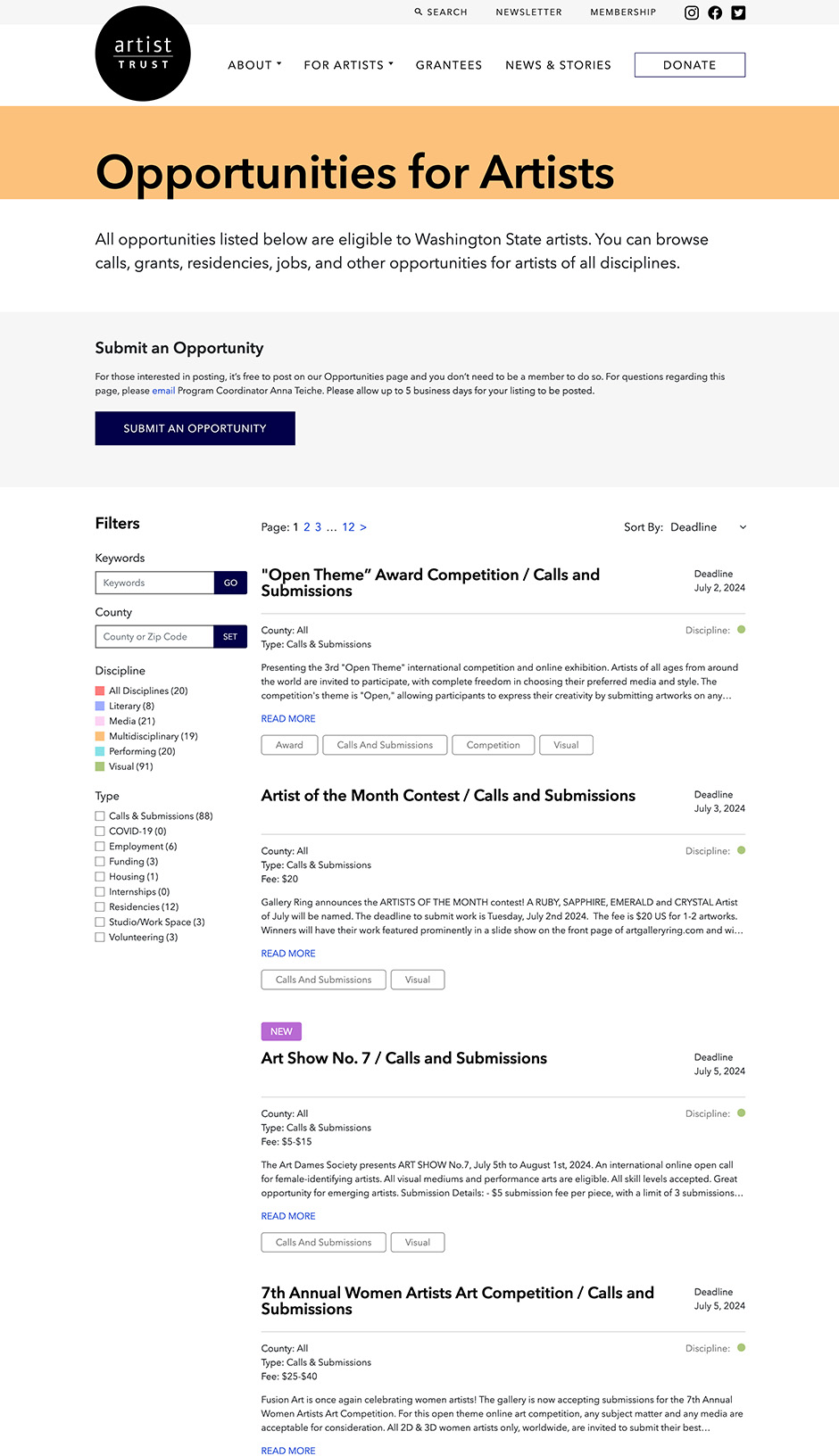839x1456 pixels.
Task: Select the pink Media color swatch
Action: point(100,721)
